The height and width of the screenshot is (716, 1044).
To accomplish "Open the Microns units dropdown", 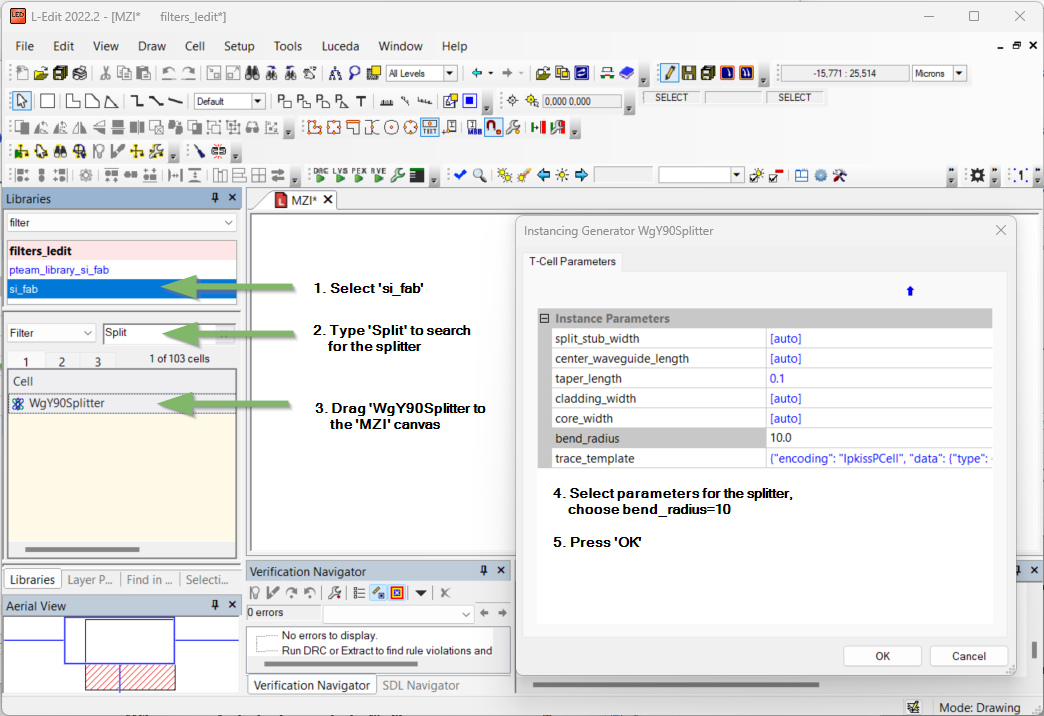I will pyautogui.click(x=960, y=73).
